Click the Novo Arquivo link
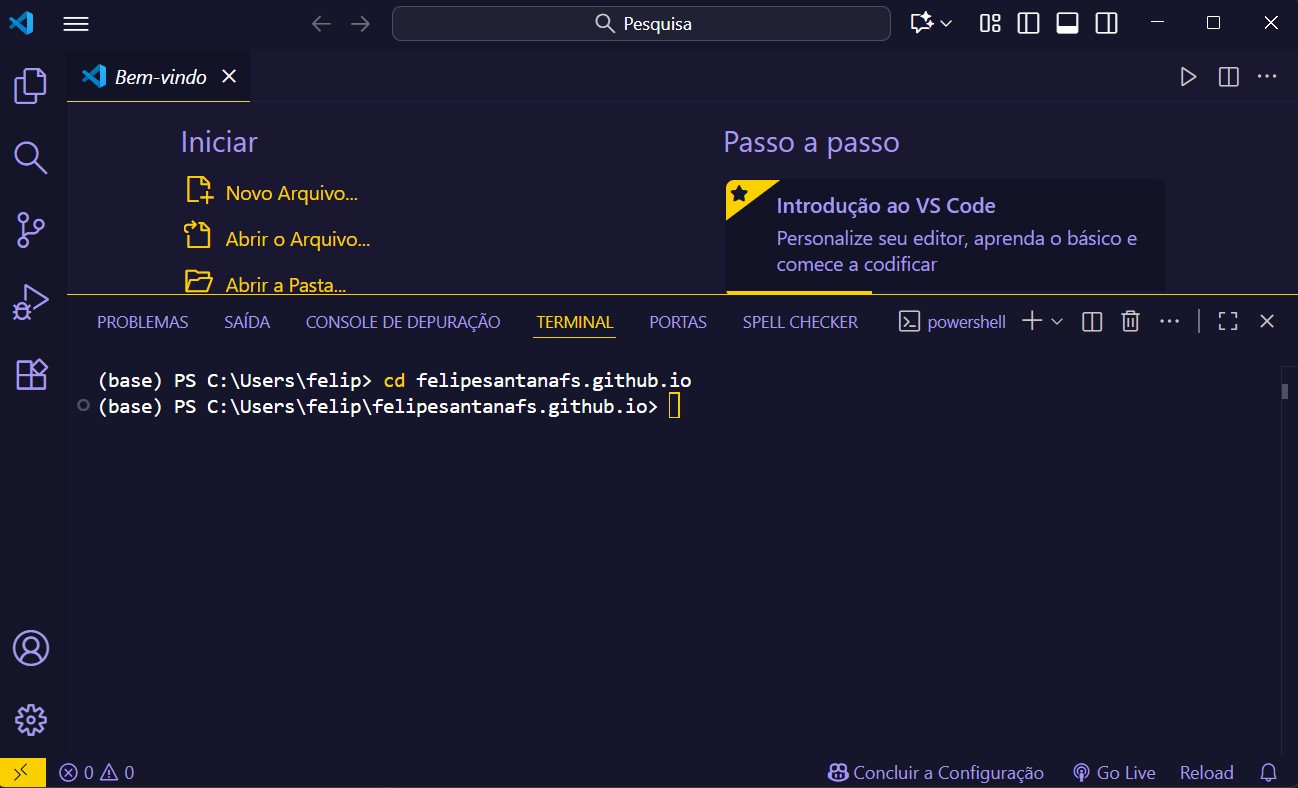Viewport: 1298px width, 788px height. tap(292, 192)
